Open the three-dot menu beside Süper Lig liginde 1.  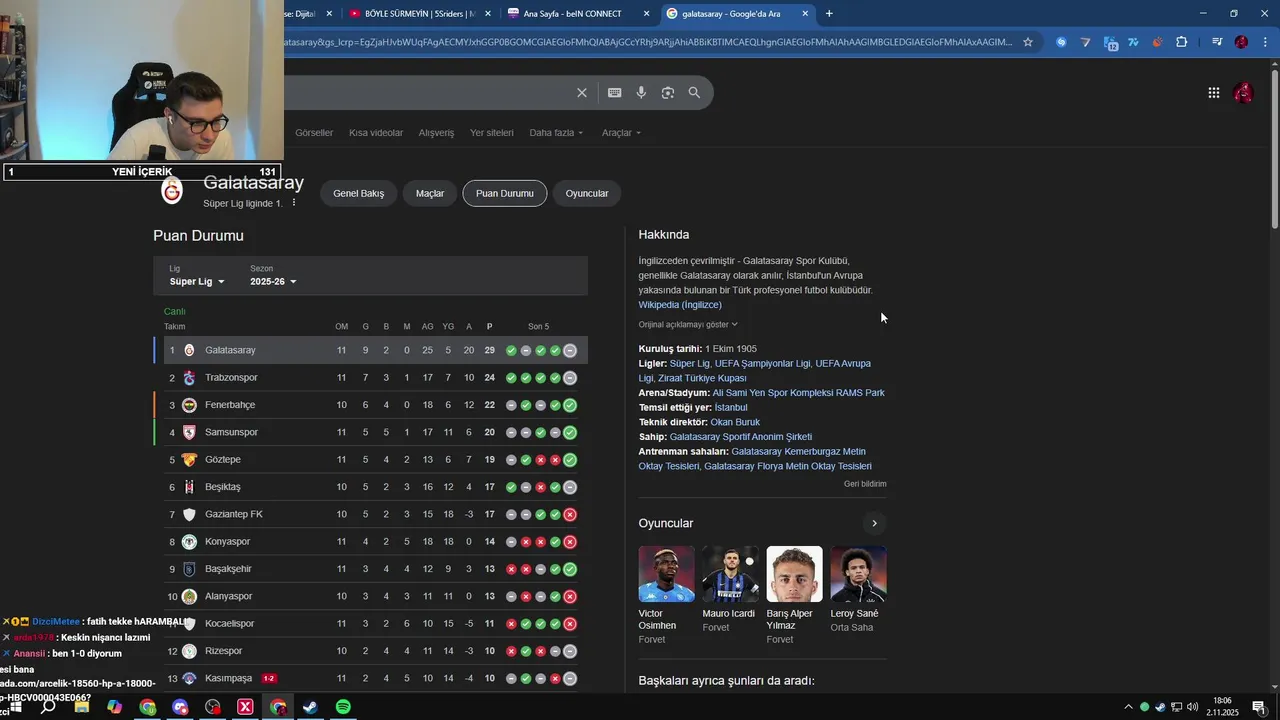click(293, 203)
